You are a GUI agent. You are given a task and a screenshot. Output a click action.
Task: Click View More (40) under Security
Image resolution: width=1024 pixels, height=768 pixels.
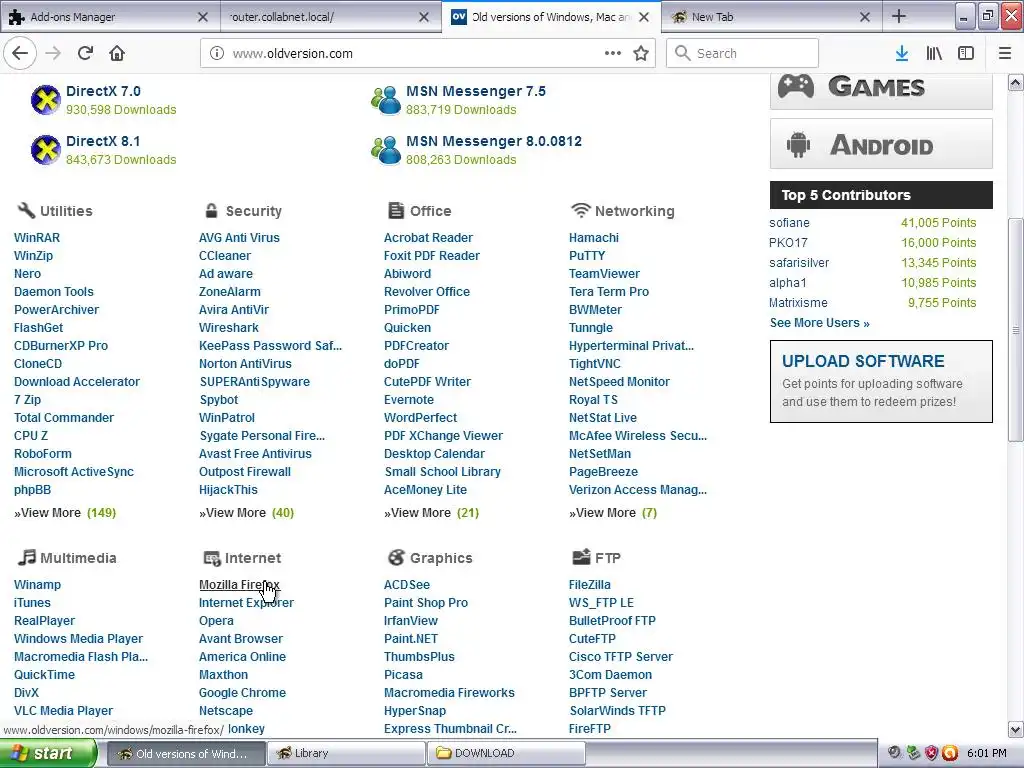coord(246,513)
